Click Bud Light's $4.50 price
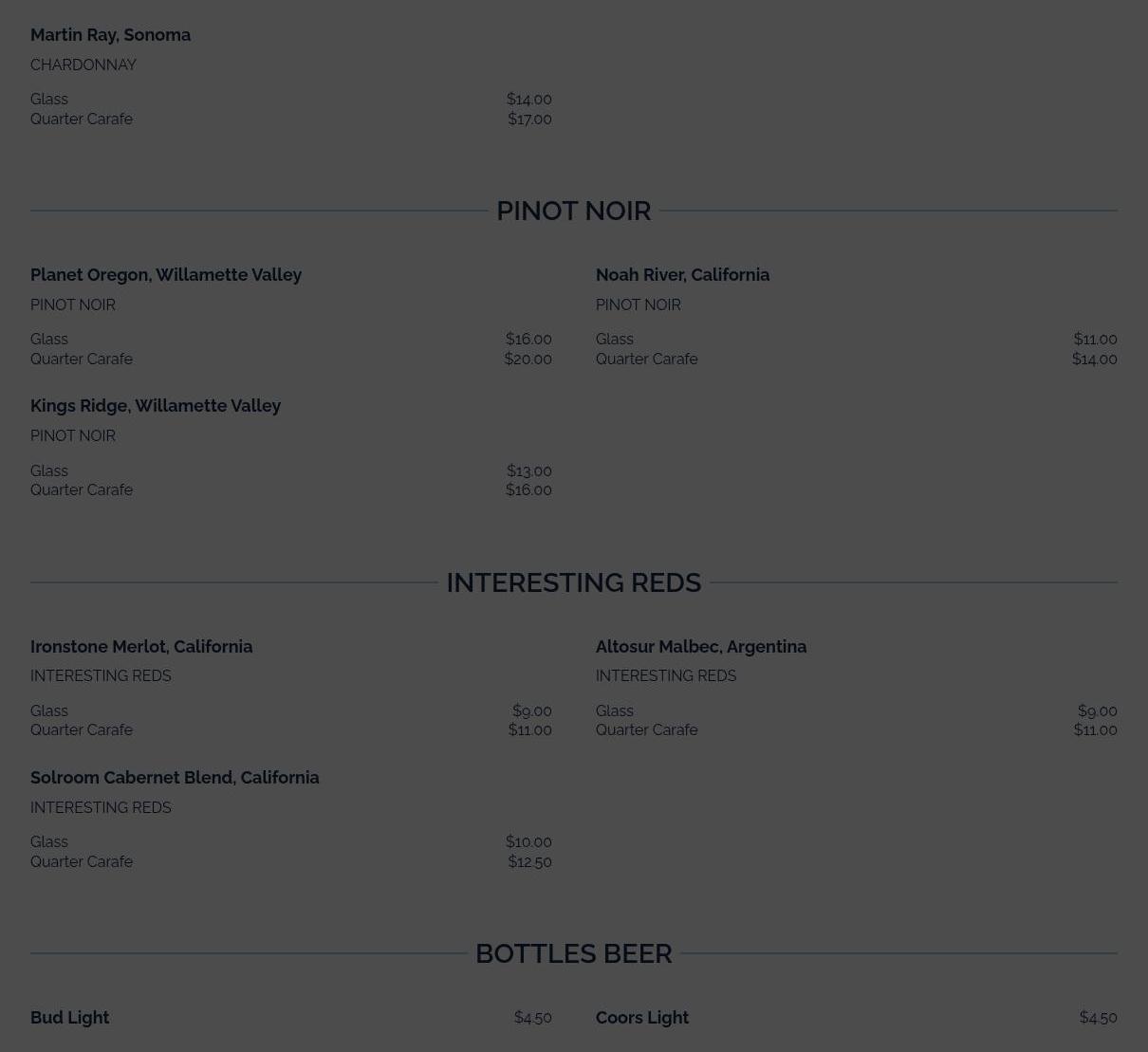This screenshot has width=1148, height=1052. coord(532,1018)
